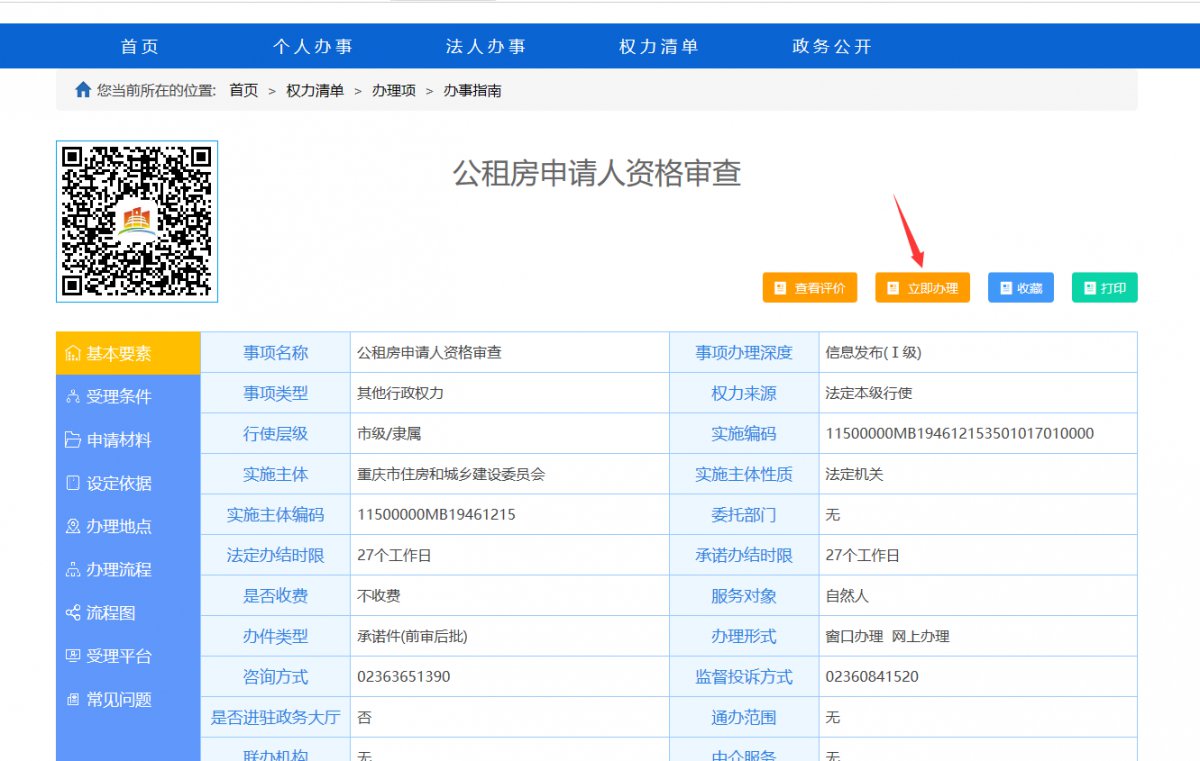Click the QR code image
Screen dimensions: 1200x761
point(137,222)
